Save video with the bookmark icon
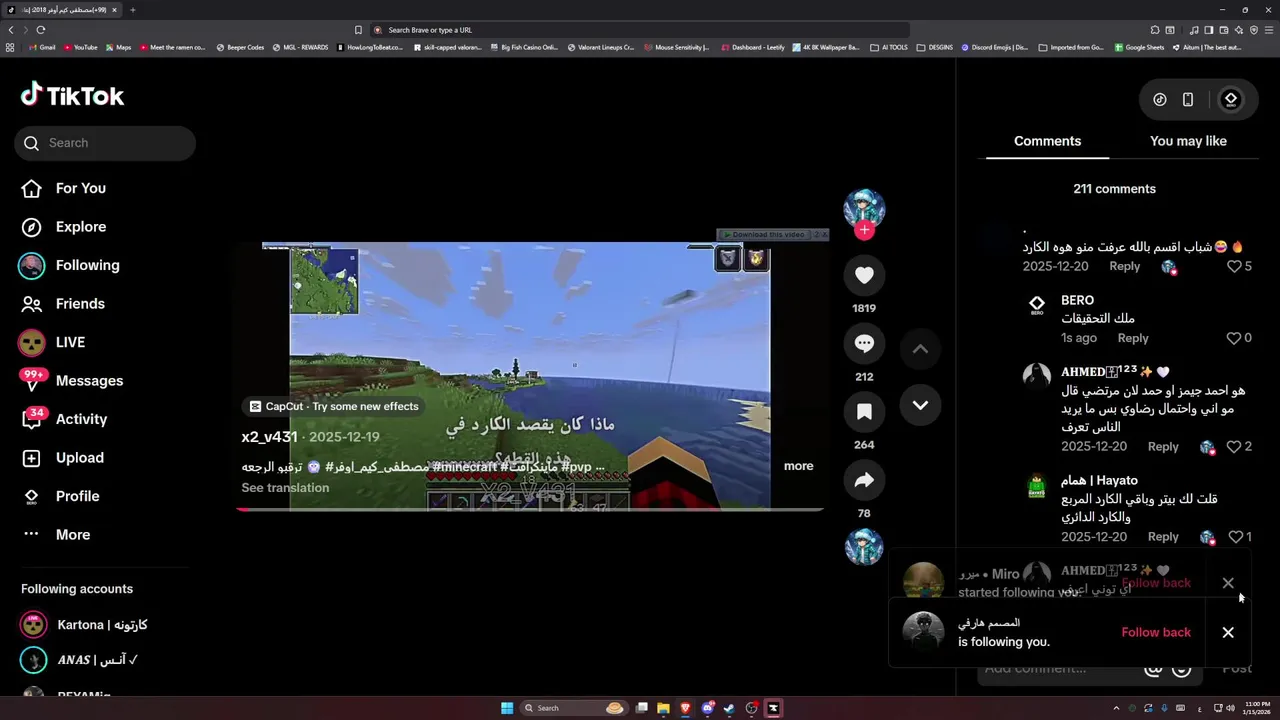The height and width of the screenshot is (720, 1280). point(864,412)
